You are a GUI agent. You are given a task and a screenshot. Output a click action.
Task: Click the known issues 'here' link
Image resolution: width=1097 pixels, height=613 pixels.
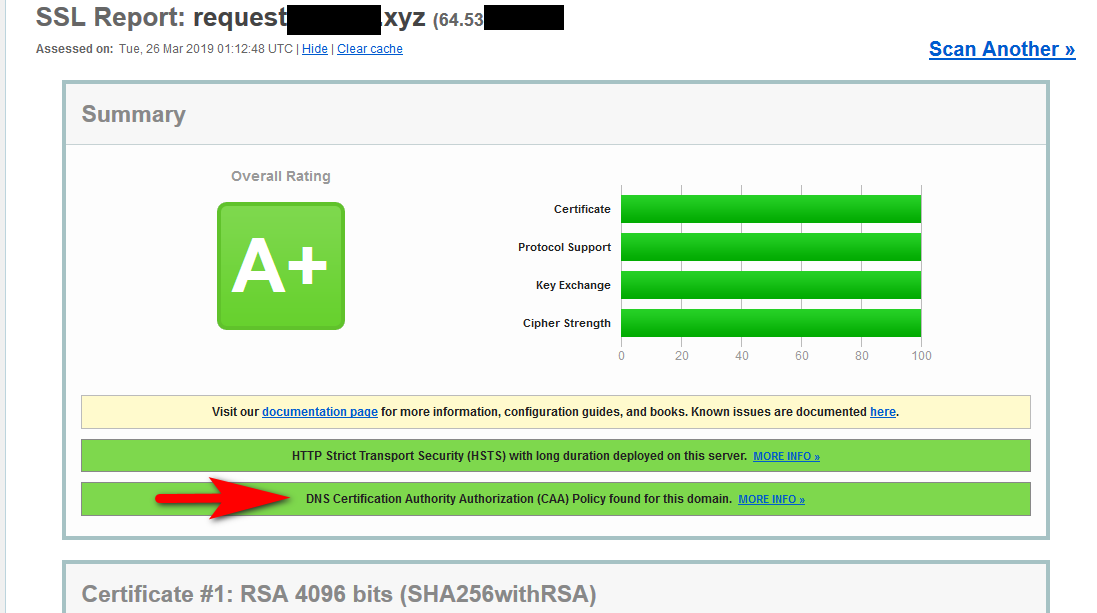click(x=883, y=411)
